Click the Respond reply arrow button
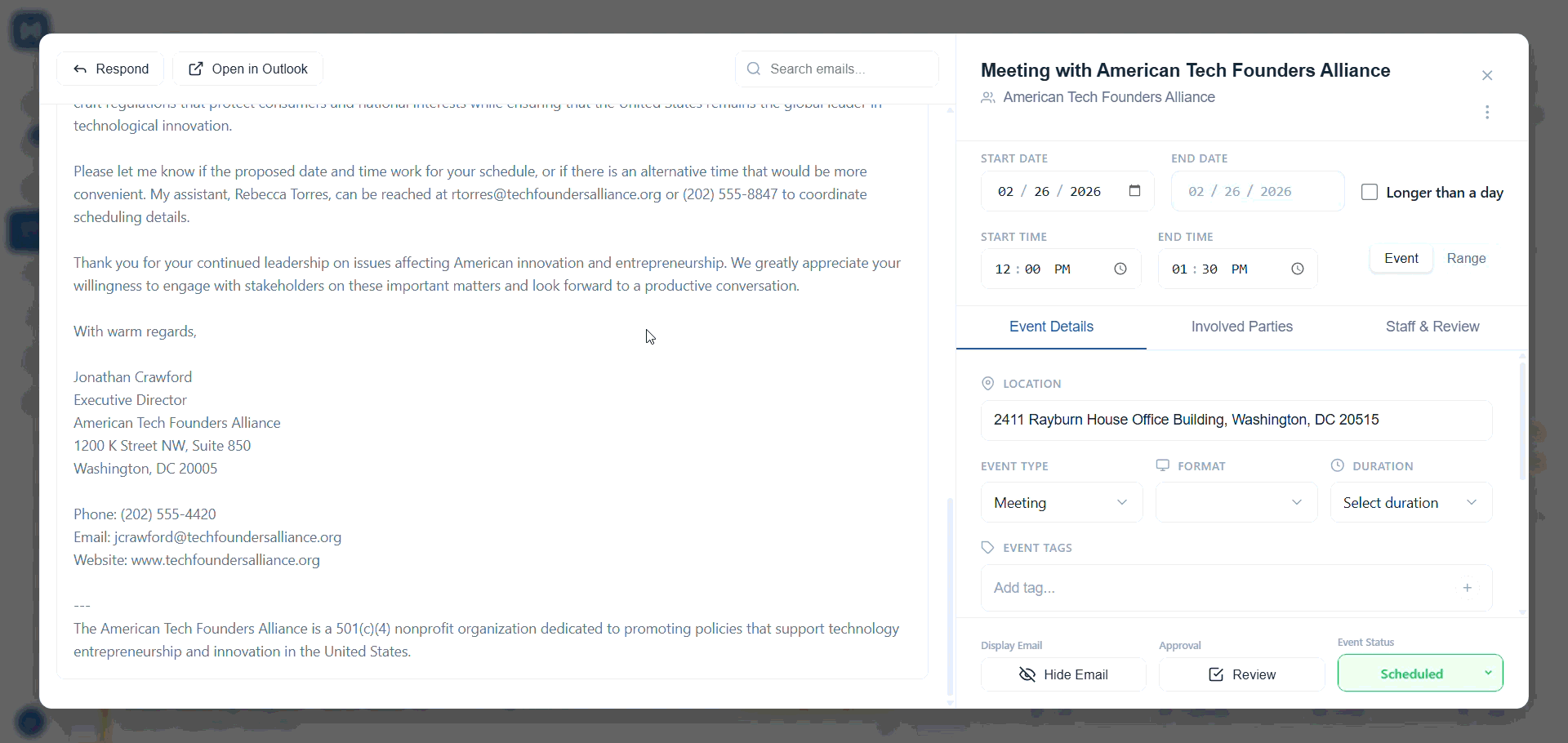1568x743 pixels. (110, 69)
